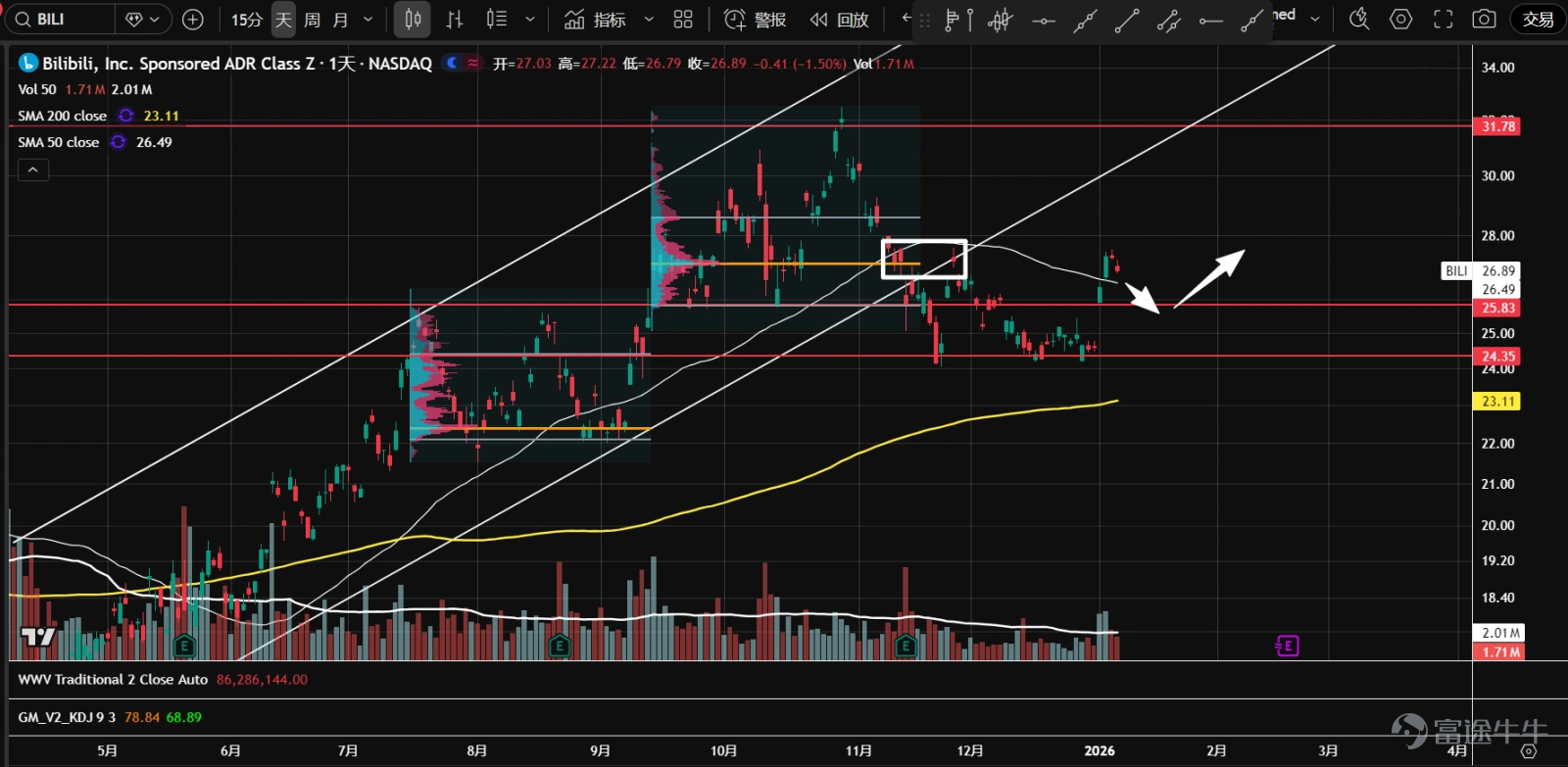The height and width of the screenshot is (767, 1568).
Task: Click the earnings E marker near September
Action: (560, 646)
